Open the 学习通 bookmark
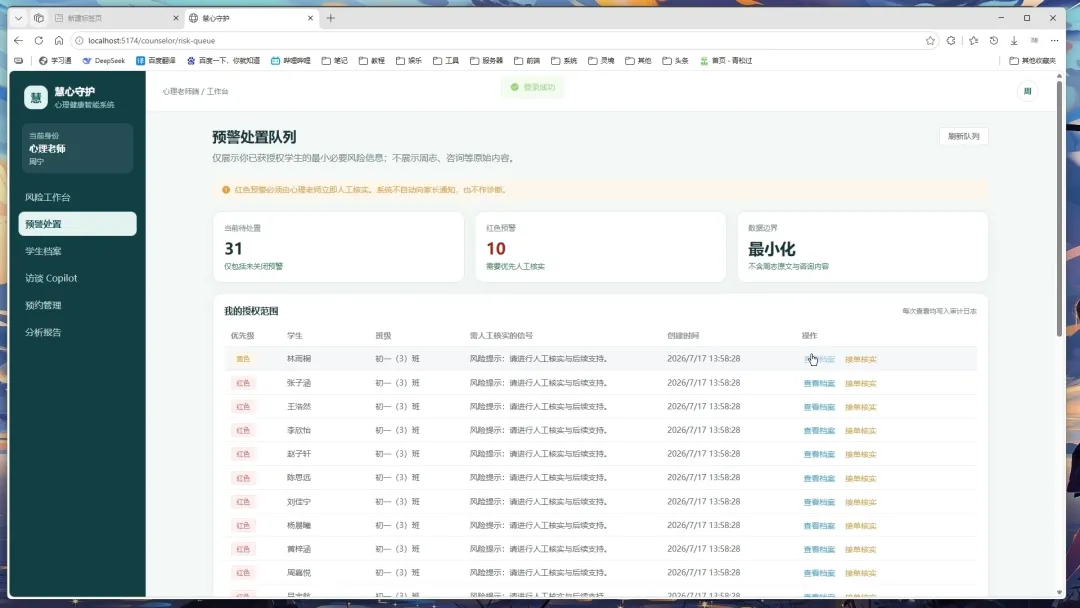 pos(55,61)
